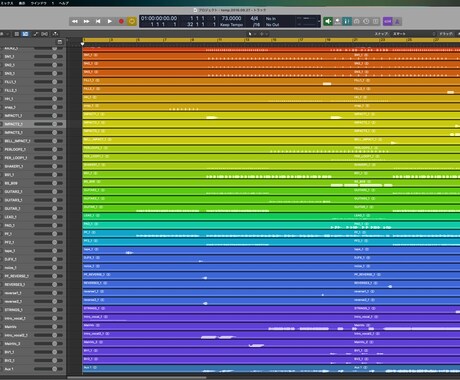Click bar 21 on the timeline ruler
460x380 pixels.
(355, 40)
